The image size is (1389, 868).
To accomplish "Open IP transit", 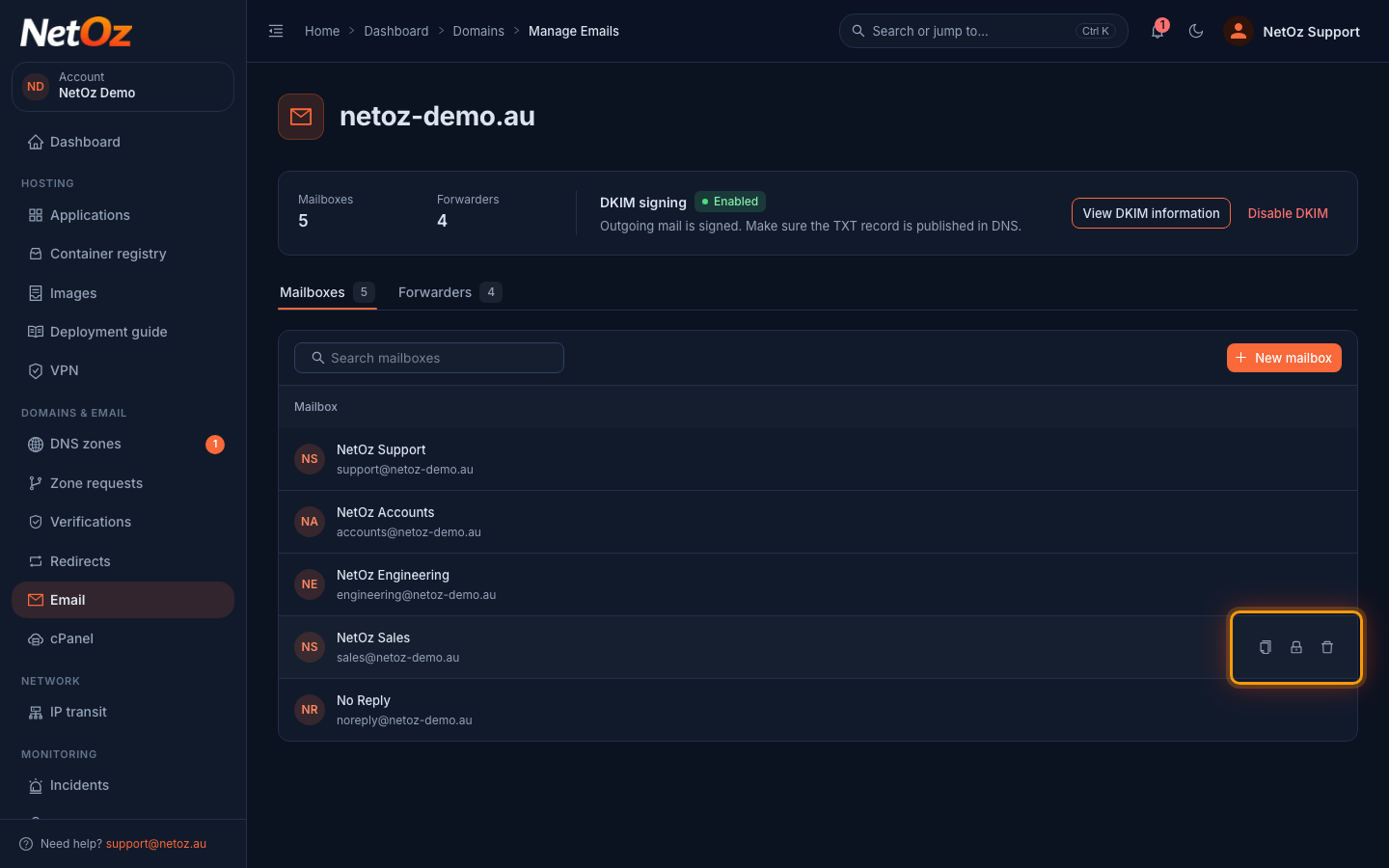I will [x=123, y=712].
